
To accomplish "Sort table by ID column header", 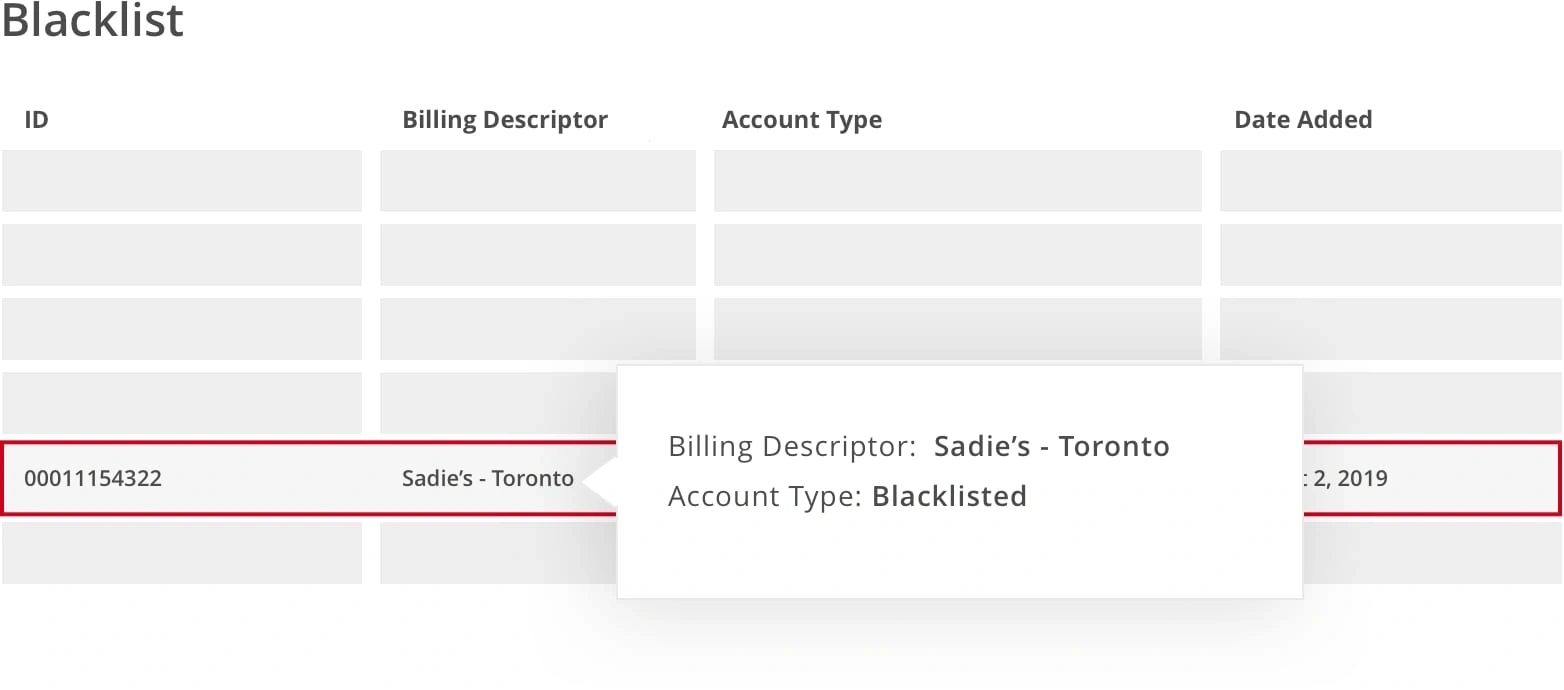I will click(x=36, y=120).
